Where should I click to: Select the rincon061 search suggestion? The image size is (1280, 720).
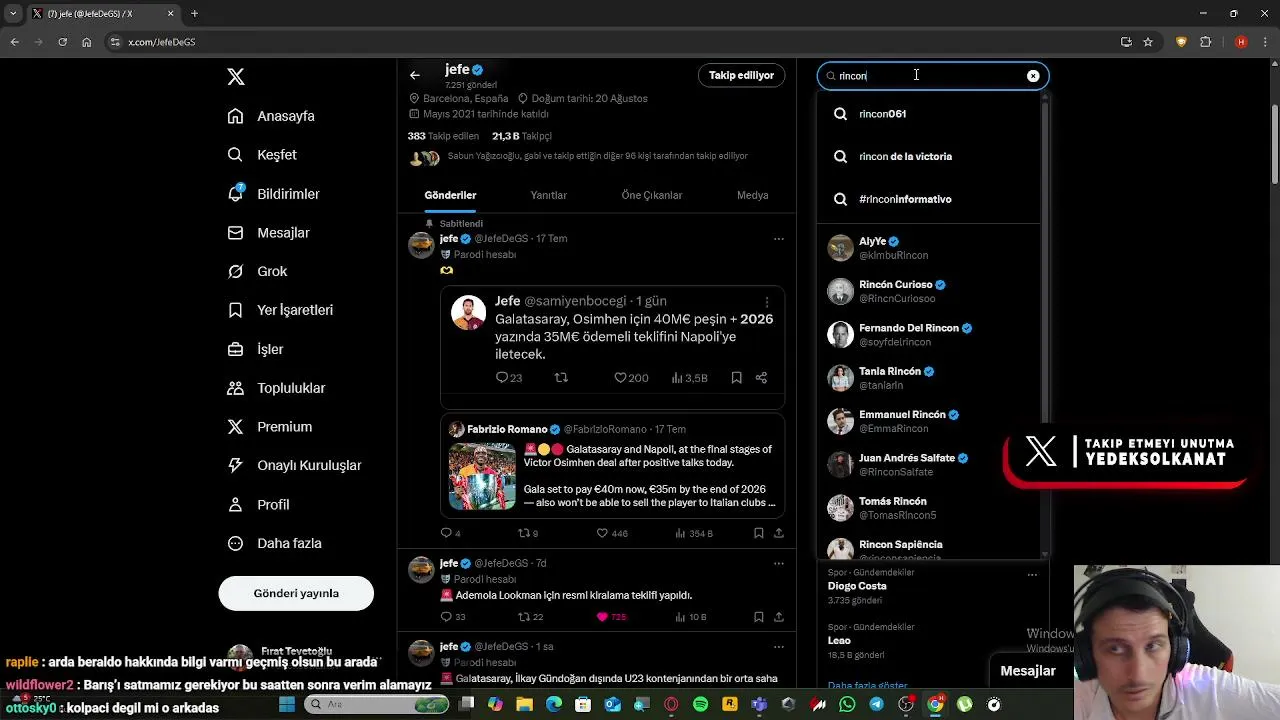[928, 114]
